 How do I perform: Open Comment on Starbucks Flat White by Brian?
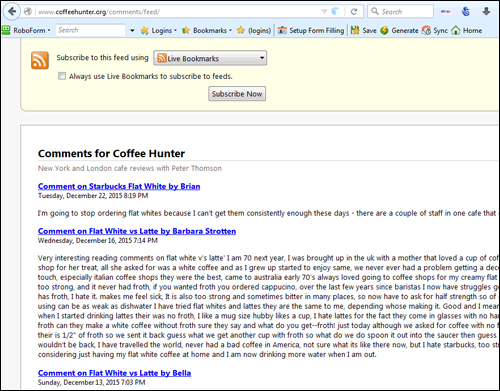(119, 186)
